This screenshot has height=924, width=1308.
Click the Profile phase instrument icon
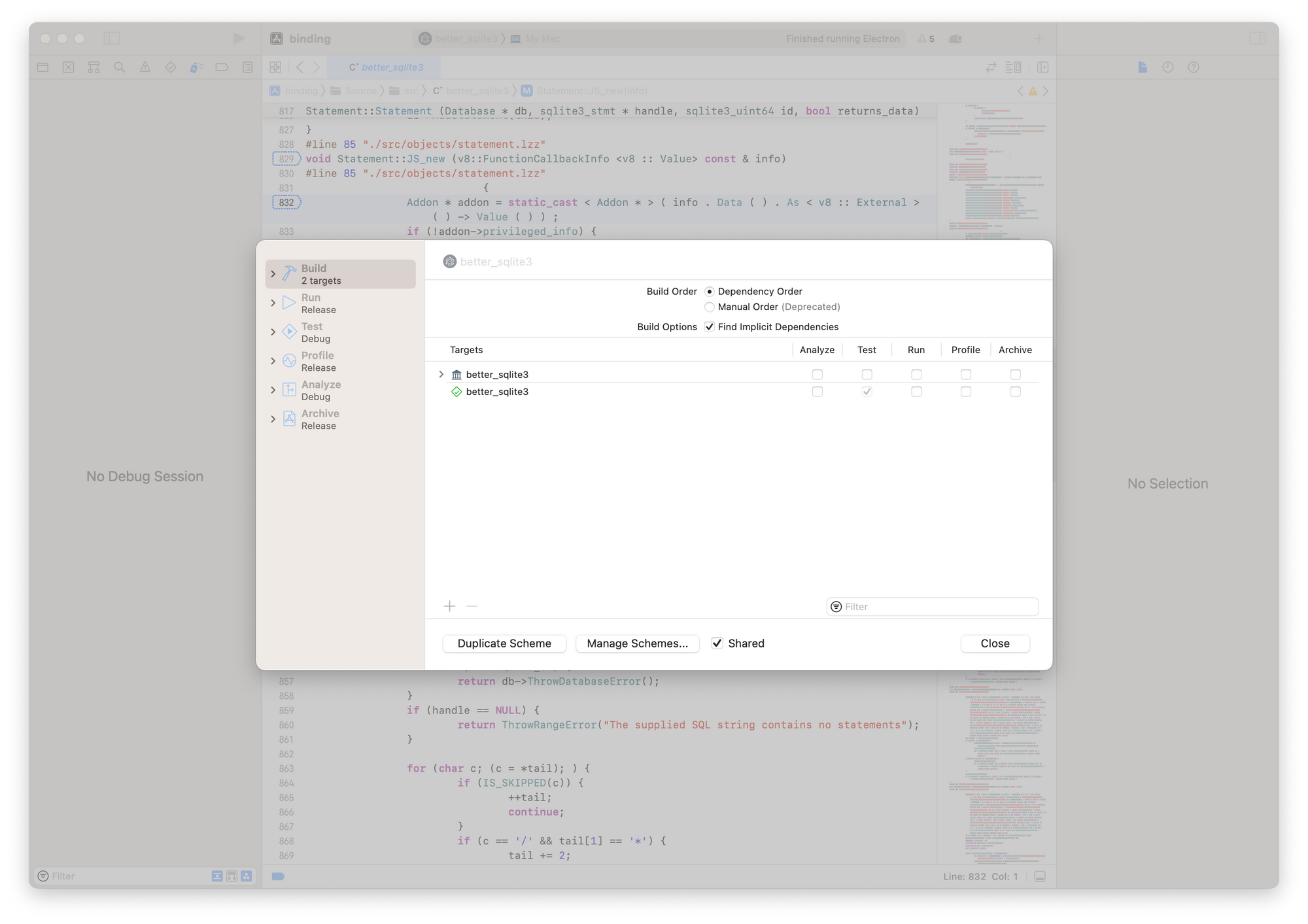pos(289,361)
